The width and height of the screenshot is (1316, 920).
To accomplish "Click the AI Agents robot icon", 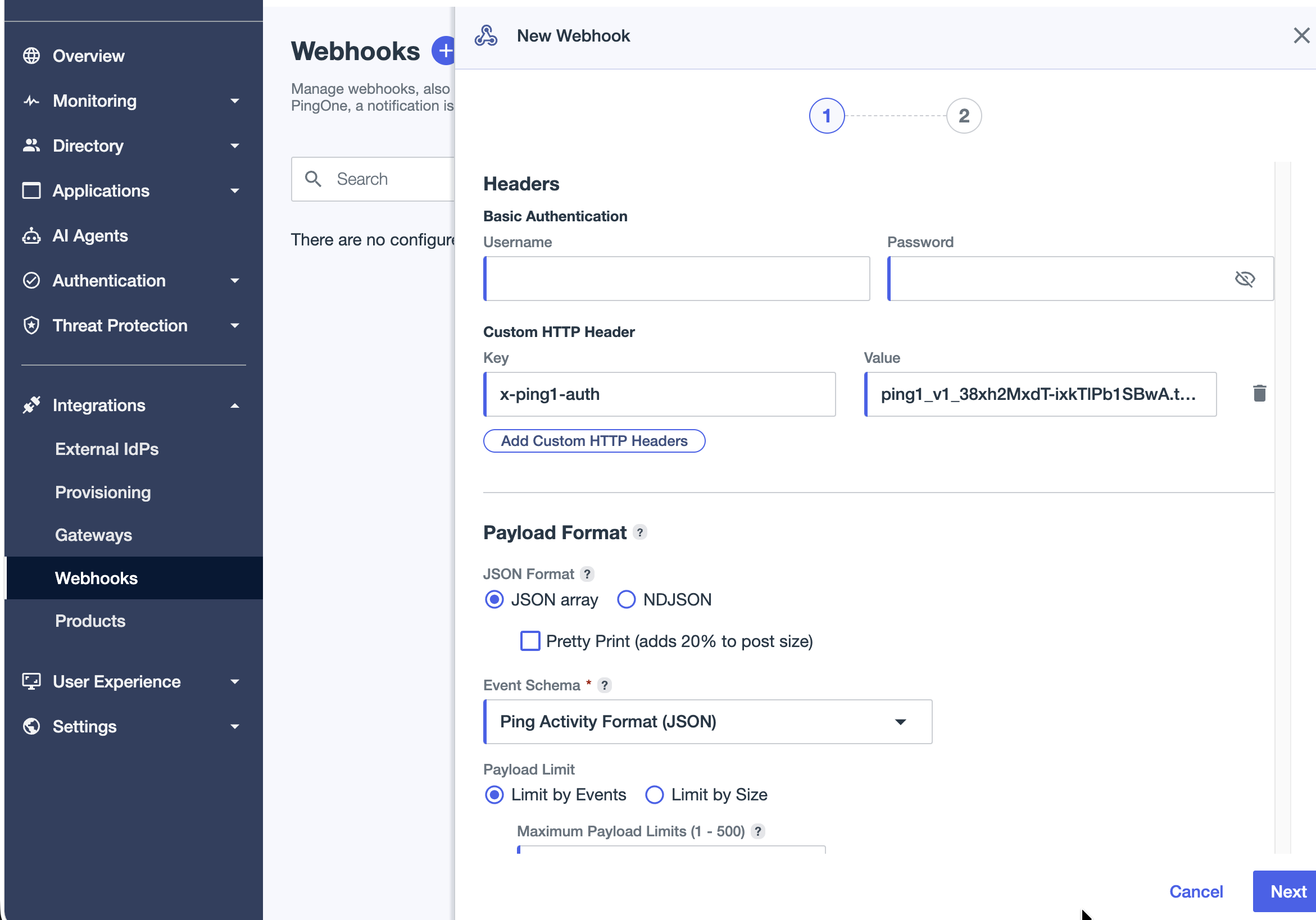I will click(x=31, y=235).
